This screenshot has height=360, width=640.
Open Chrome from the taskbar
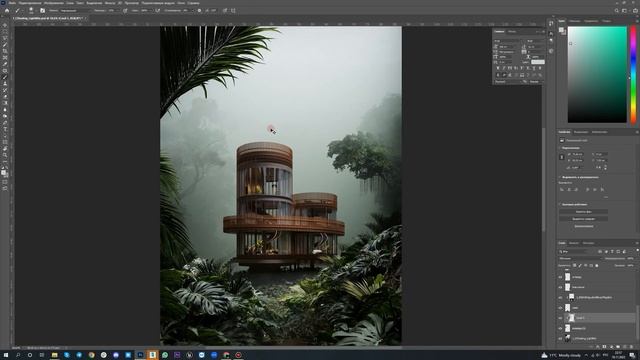91,355
